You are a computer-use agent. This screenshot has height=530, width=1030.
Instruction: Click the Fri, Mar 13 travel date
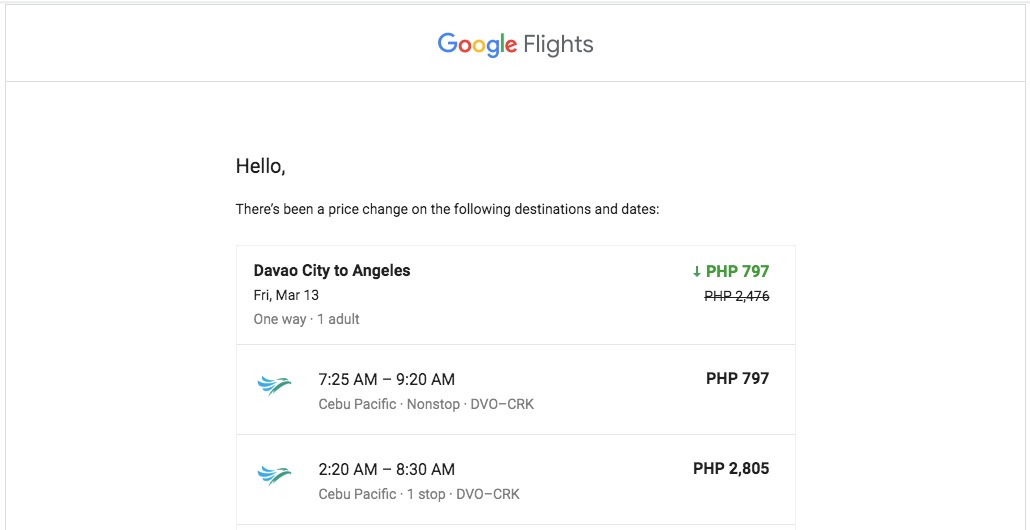[x=286, y=296]
